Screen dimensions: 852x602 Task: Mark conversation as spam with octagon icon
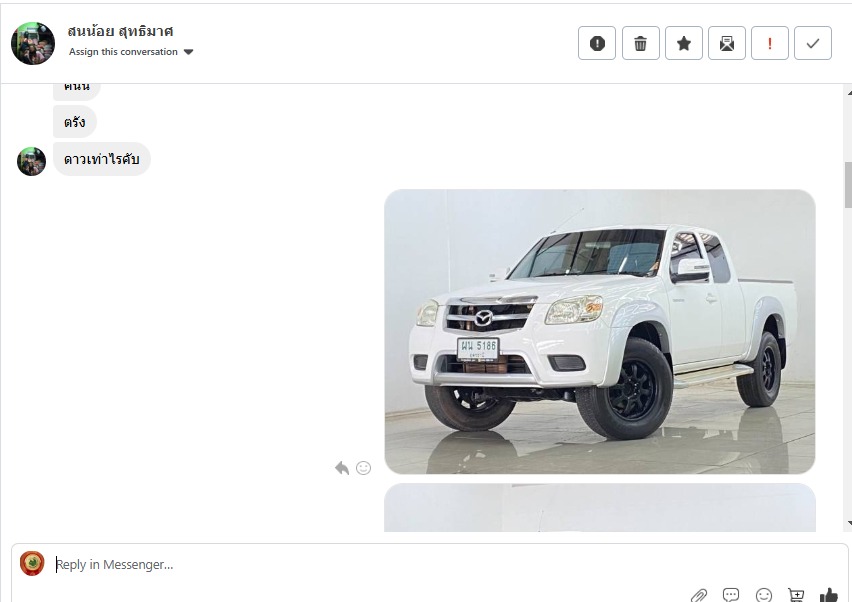pyautogui.click(x=597, y=43)
